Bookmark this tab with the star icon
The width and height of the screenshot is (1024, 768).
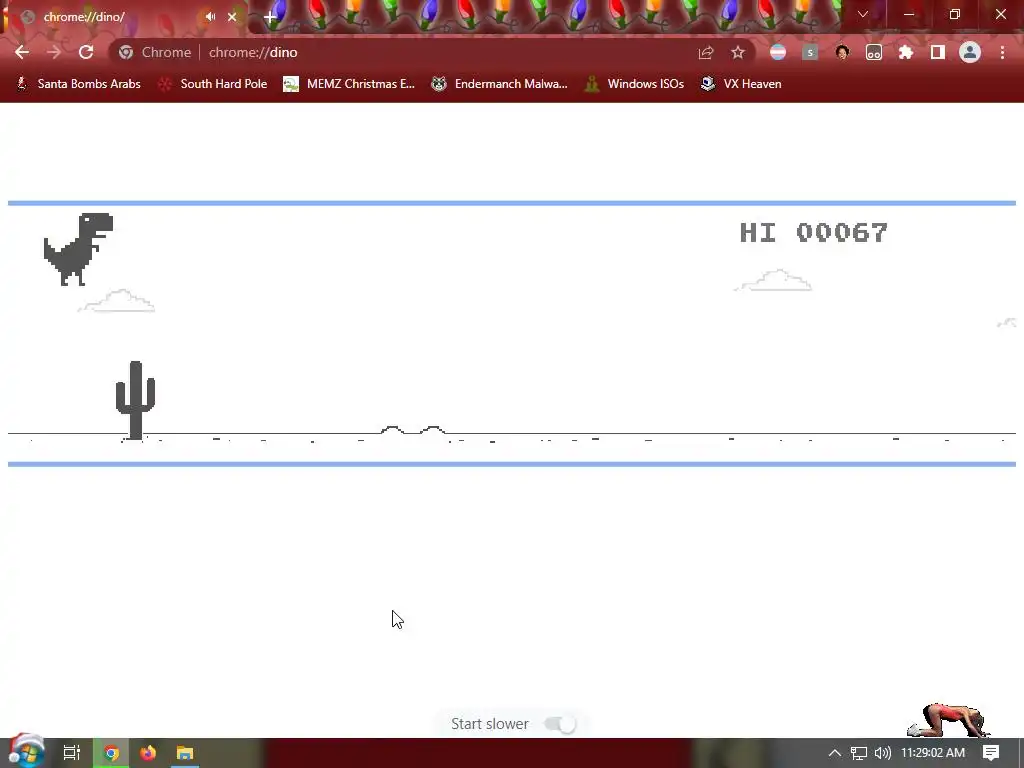pyautogui.click(x=738, y=52)
